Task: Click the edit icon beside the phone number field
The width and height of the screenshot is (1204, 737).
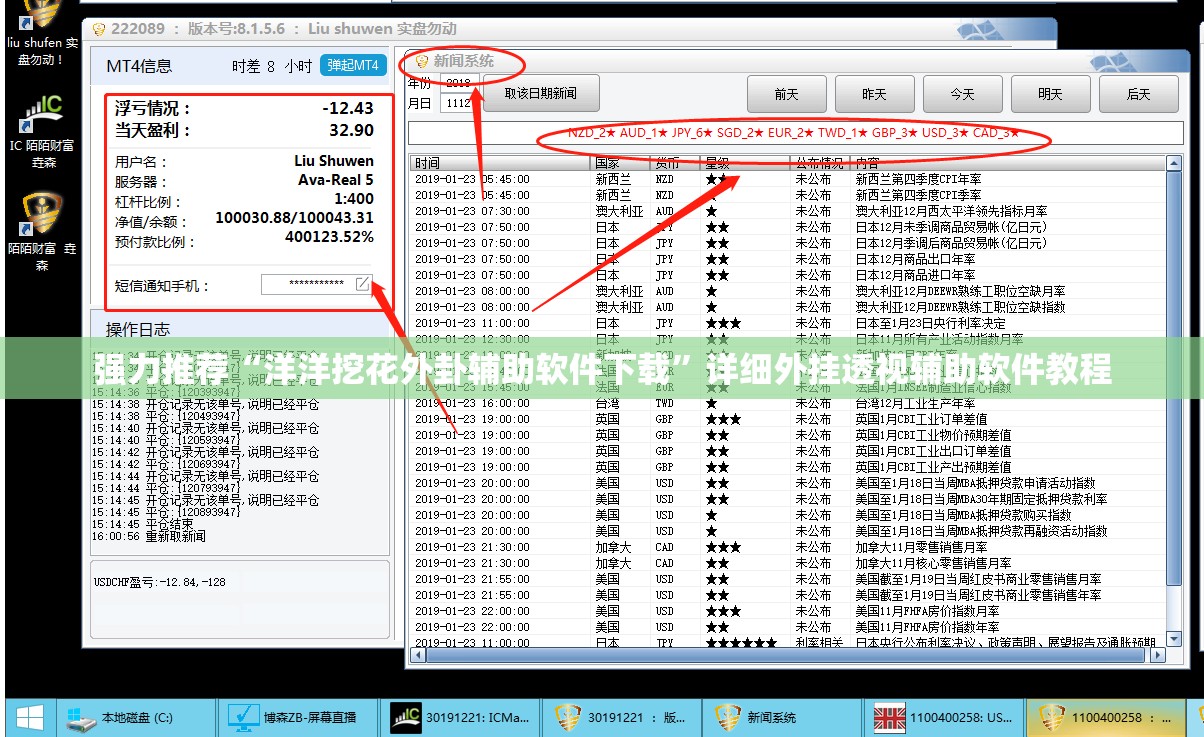Action: 362,284
